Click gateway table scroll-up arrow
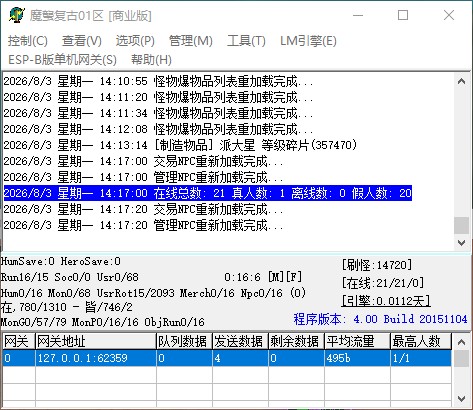 (462, 342)
